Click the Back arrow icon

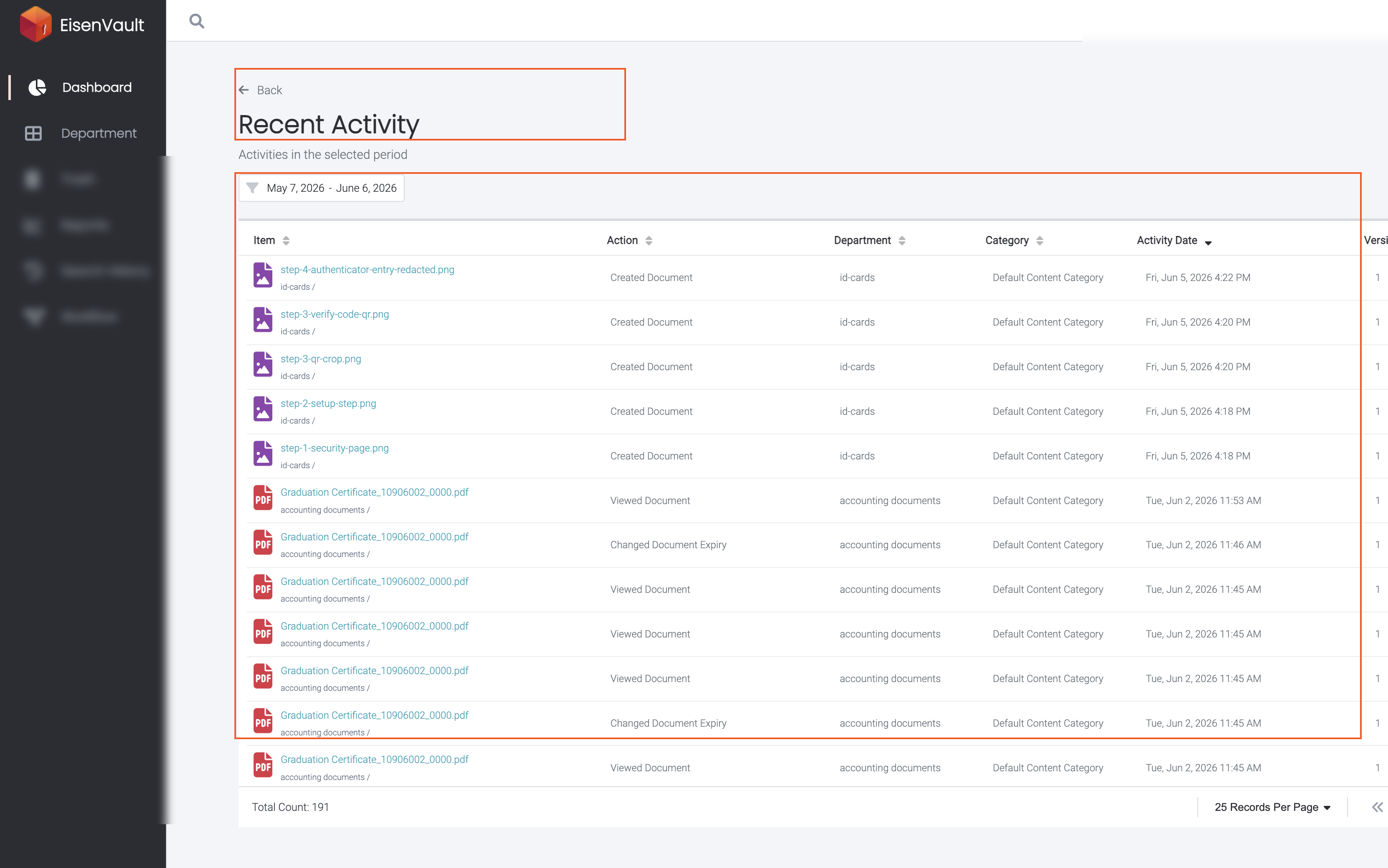244,90
